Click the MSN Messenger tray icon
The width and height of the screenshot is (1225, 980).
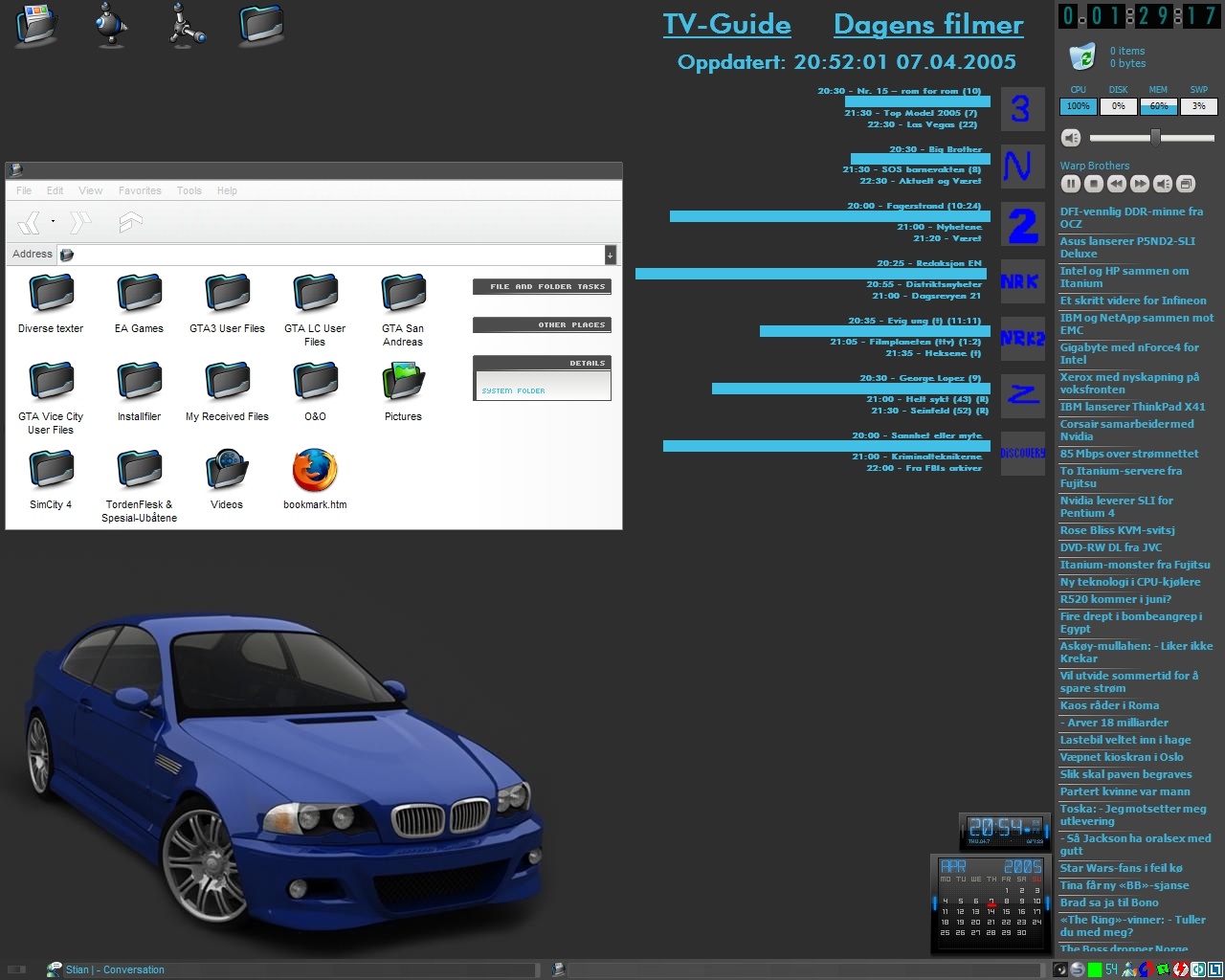pyautogui.click(x=1127, y=969)
